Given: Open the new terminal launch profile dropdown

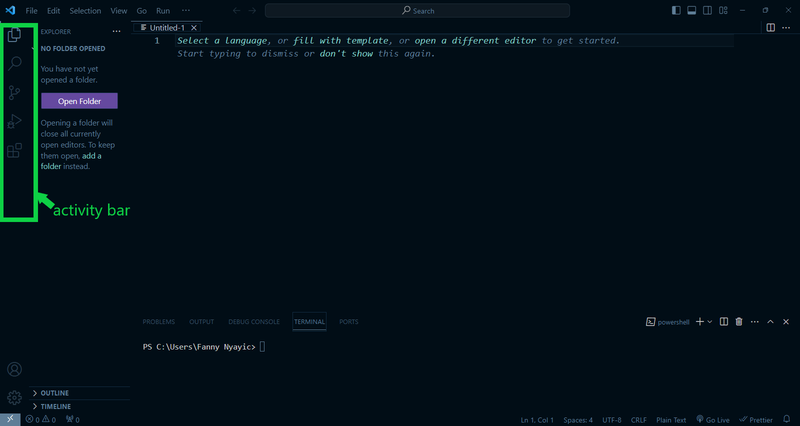Looking at the screenshot, I should tap(710, 322).
